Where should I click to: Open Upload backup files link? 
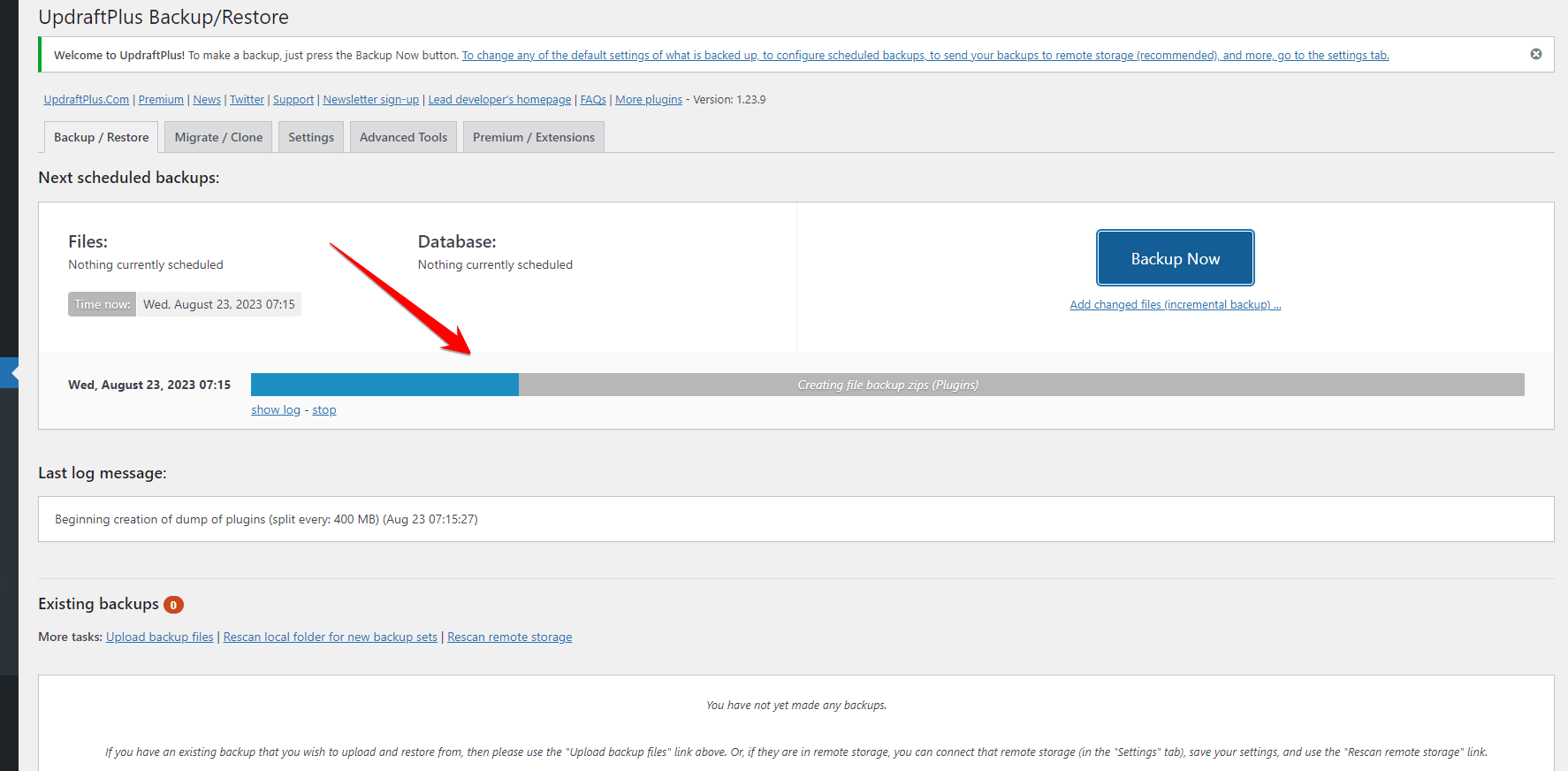160,637
